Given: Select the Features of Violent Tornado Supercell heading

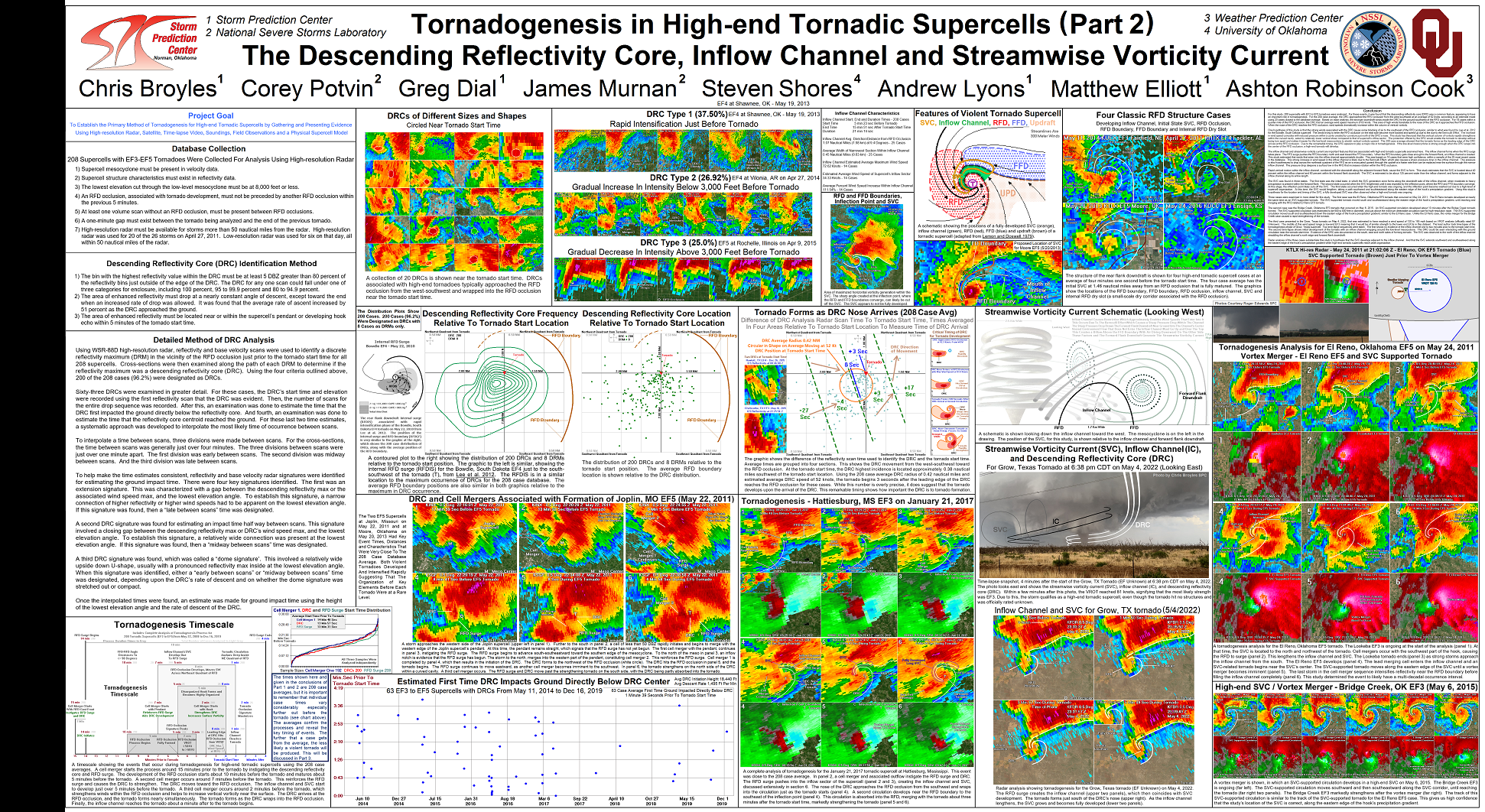Looking at the screenshot, I should pos(988,113).
